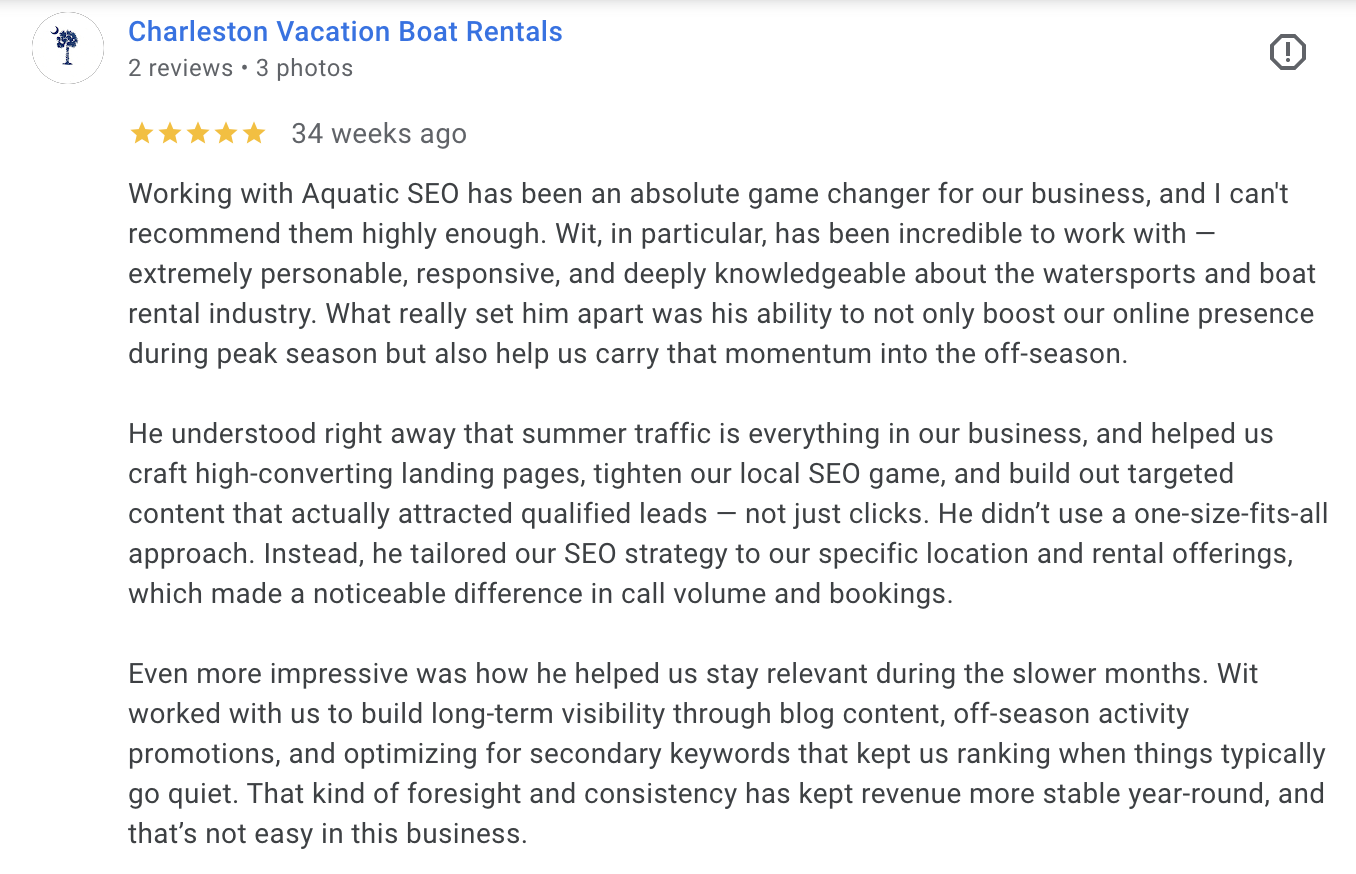Click the final review paragraph about off-season

point(700,753)
